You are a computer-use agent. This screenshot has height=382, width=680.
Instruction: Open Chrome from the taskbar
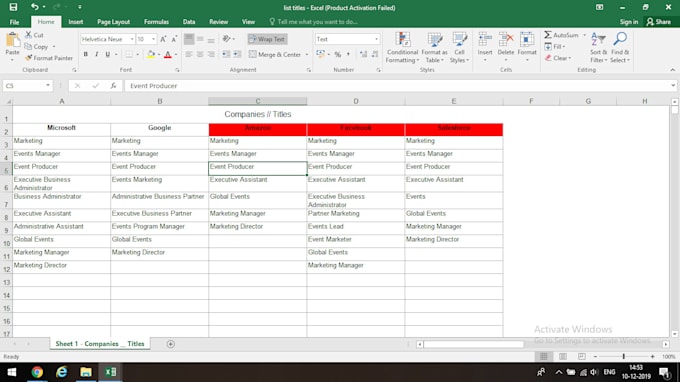37,372
